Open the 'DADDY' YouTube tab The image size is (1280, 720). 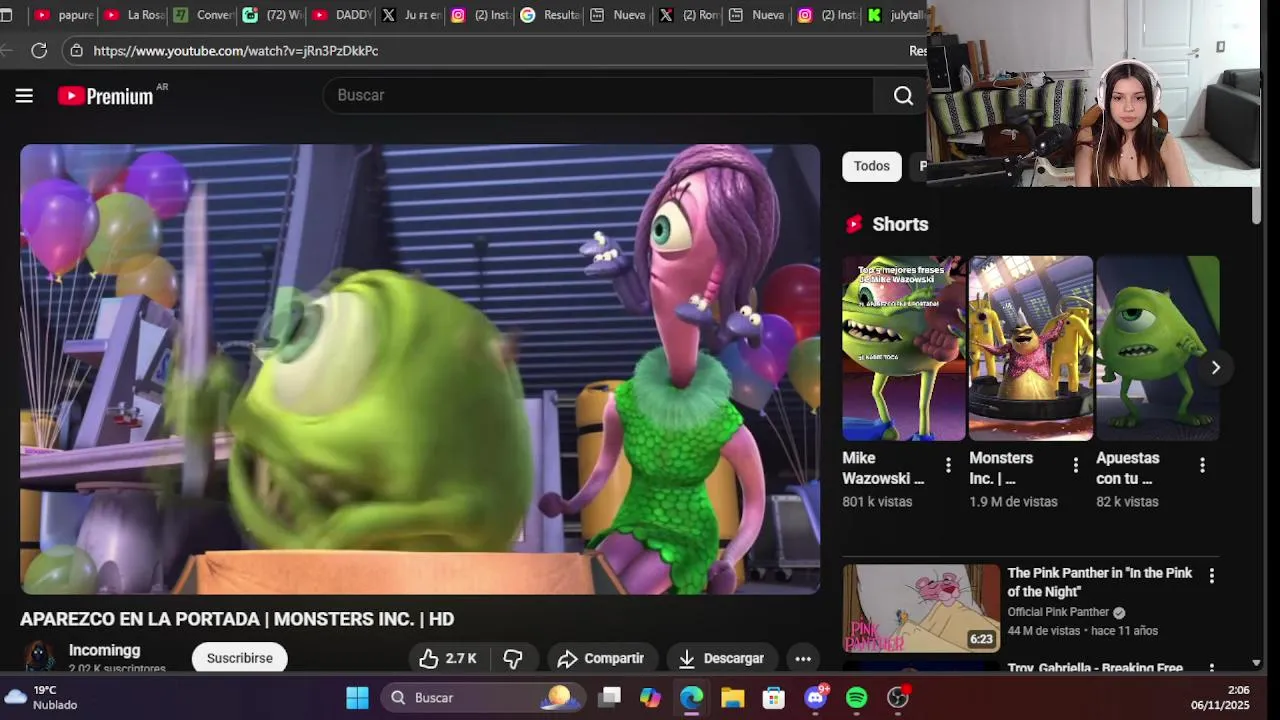[x=341, y=15]
